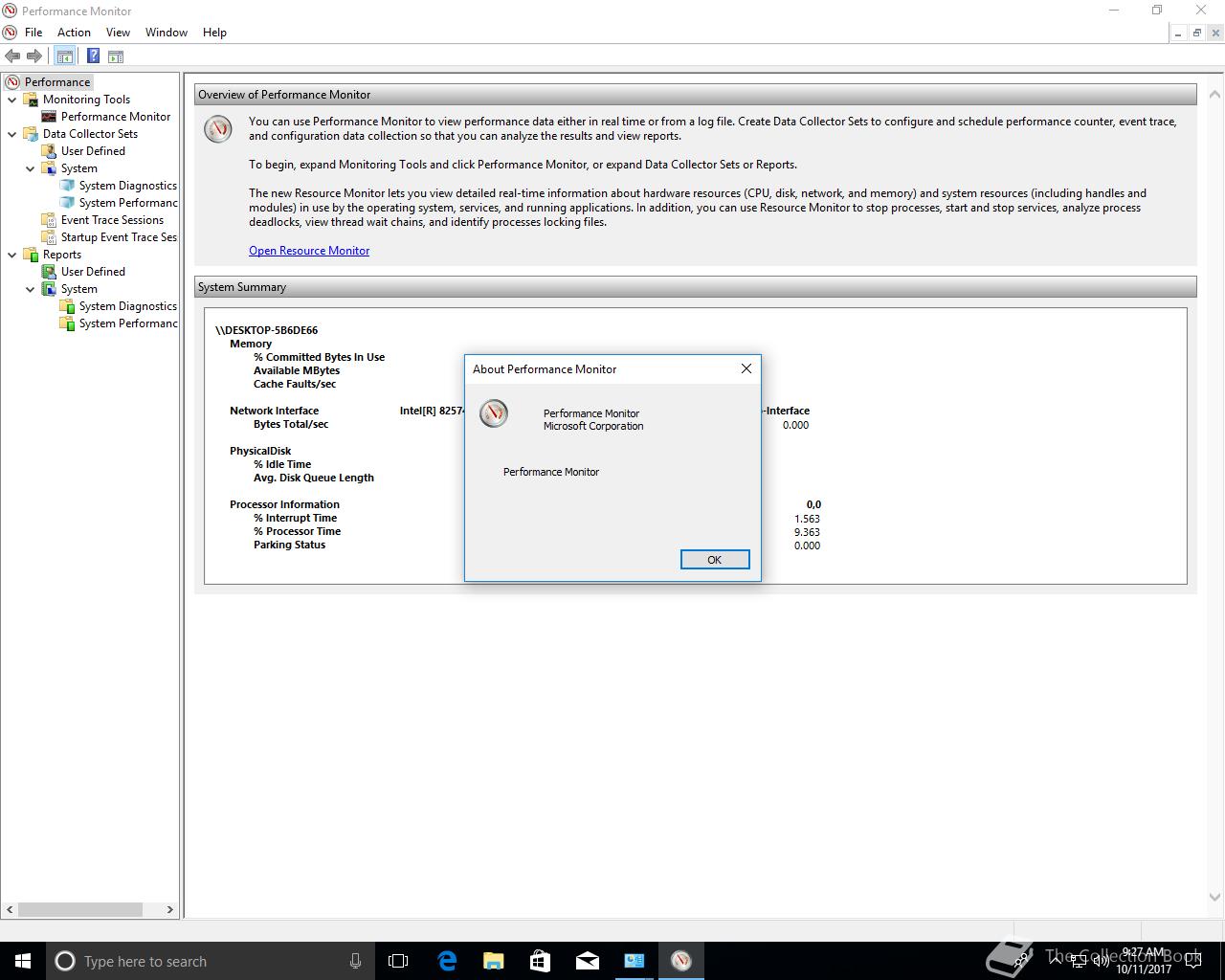This screenshot has width=1225, height=980.
Task: Select System Performance folder icon under Reports
Action: (67, 323)
